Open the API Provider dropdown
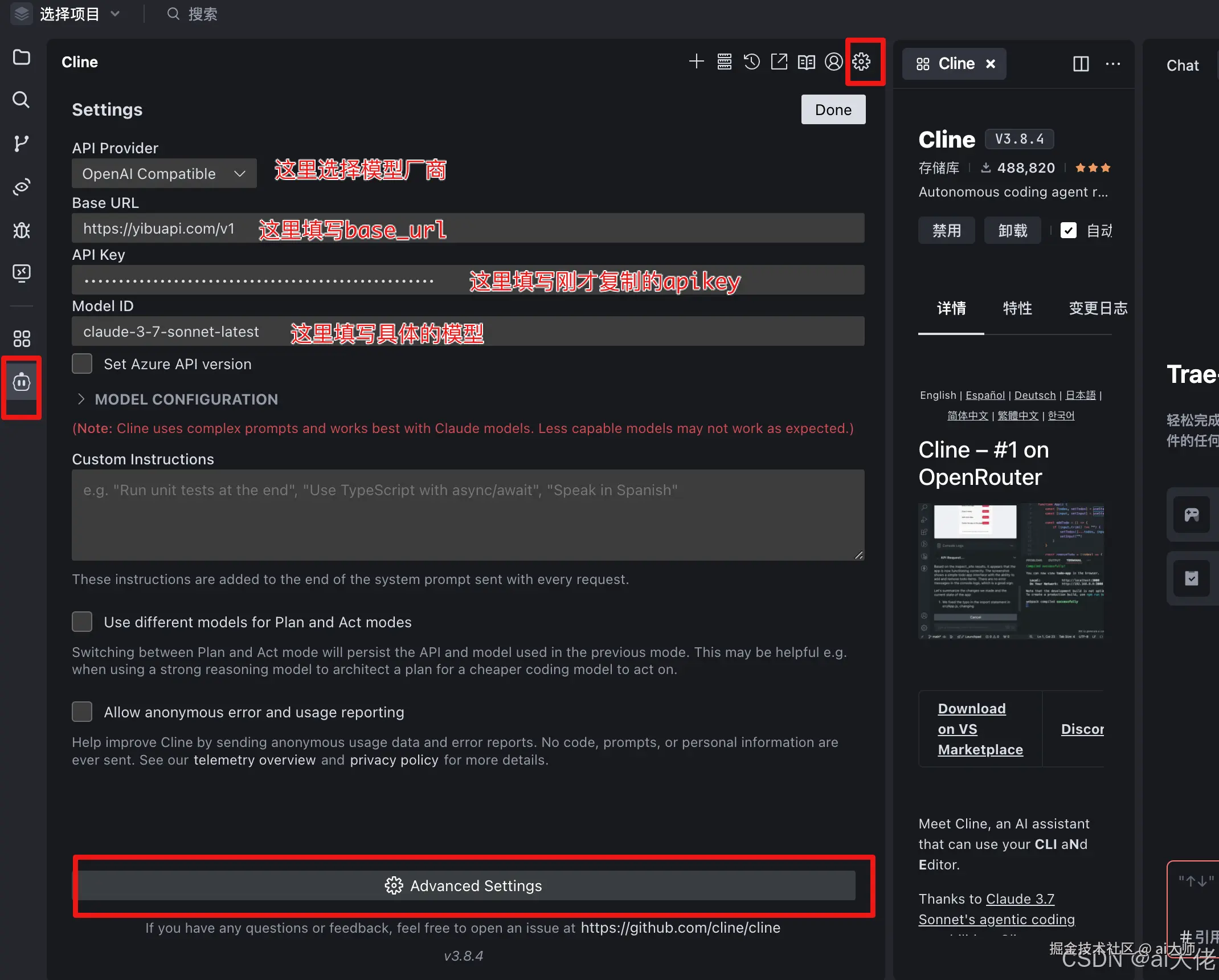The width and height of the screenshot is (1219, 980). point(164,173)
